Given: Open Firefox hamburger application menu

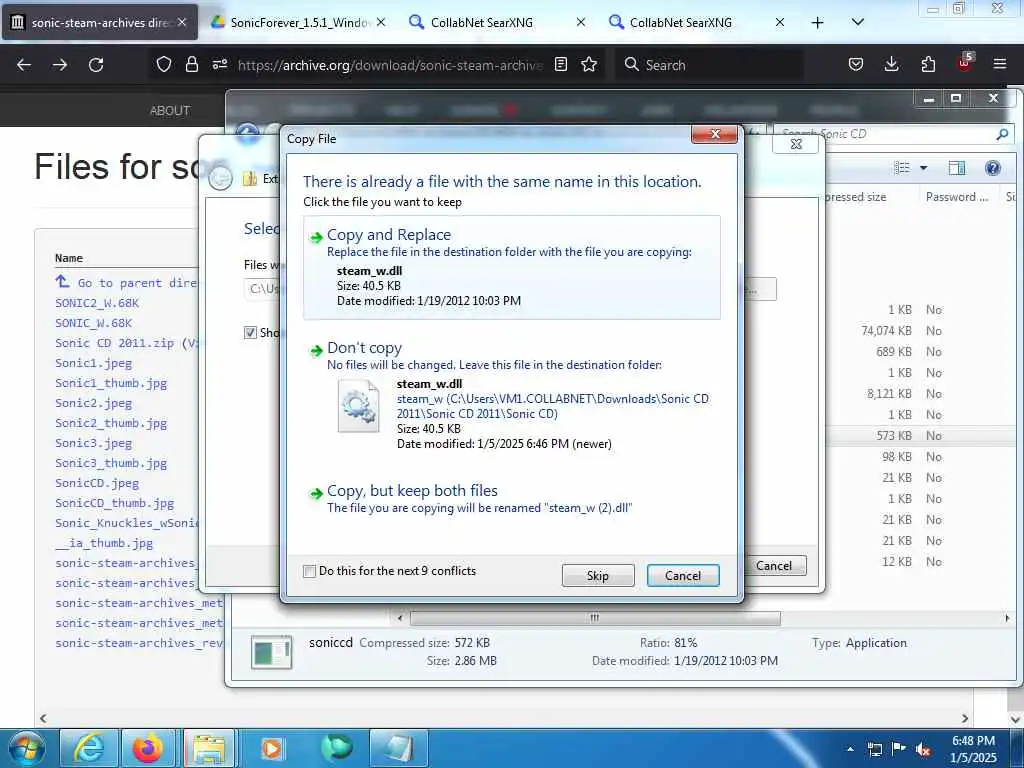Looking at the screenshot, I should coord(1000,65).
